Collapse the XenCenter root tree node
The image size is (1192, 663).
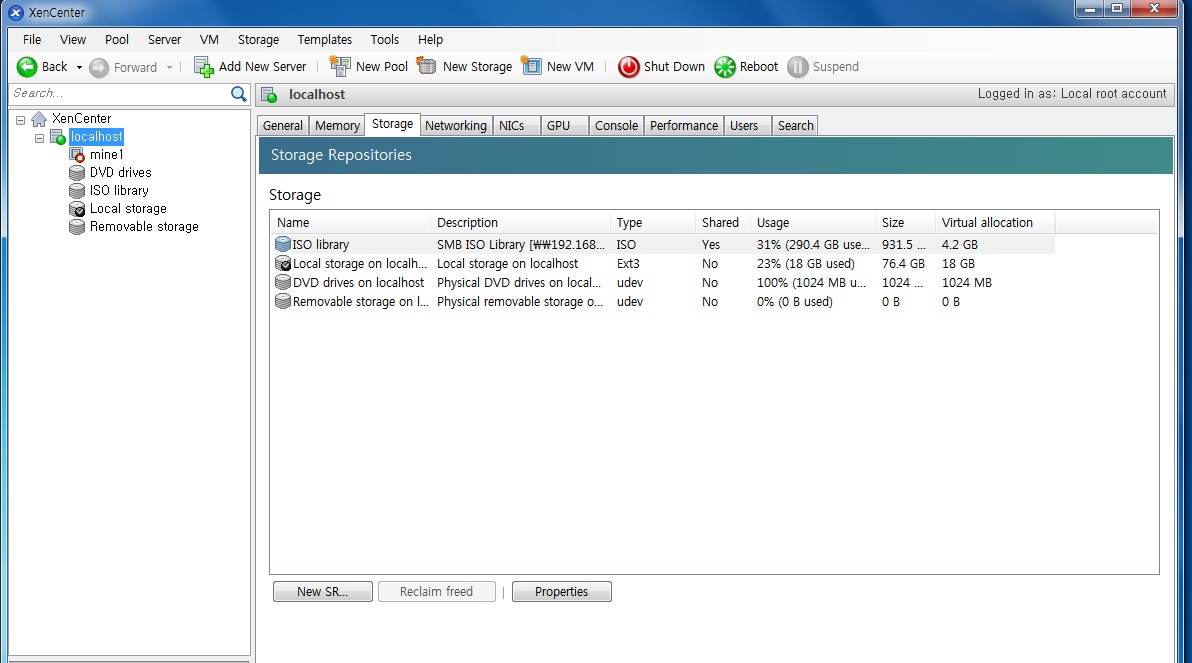[x=21, y=120]
